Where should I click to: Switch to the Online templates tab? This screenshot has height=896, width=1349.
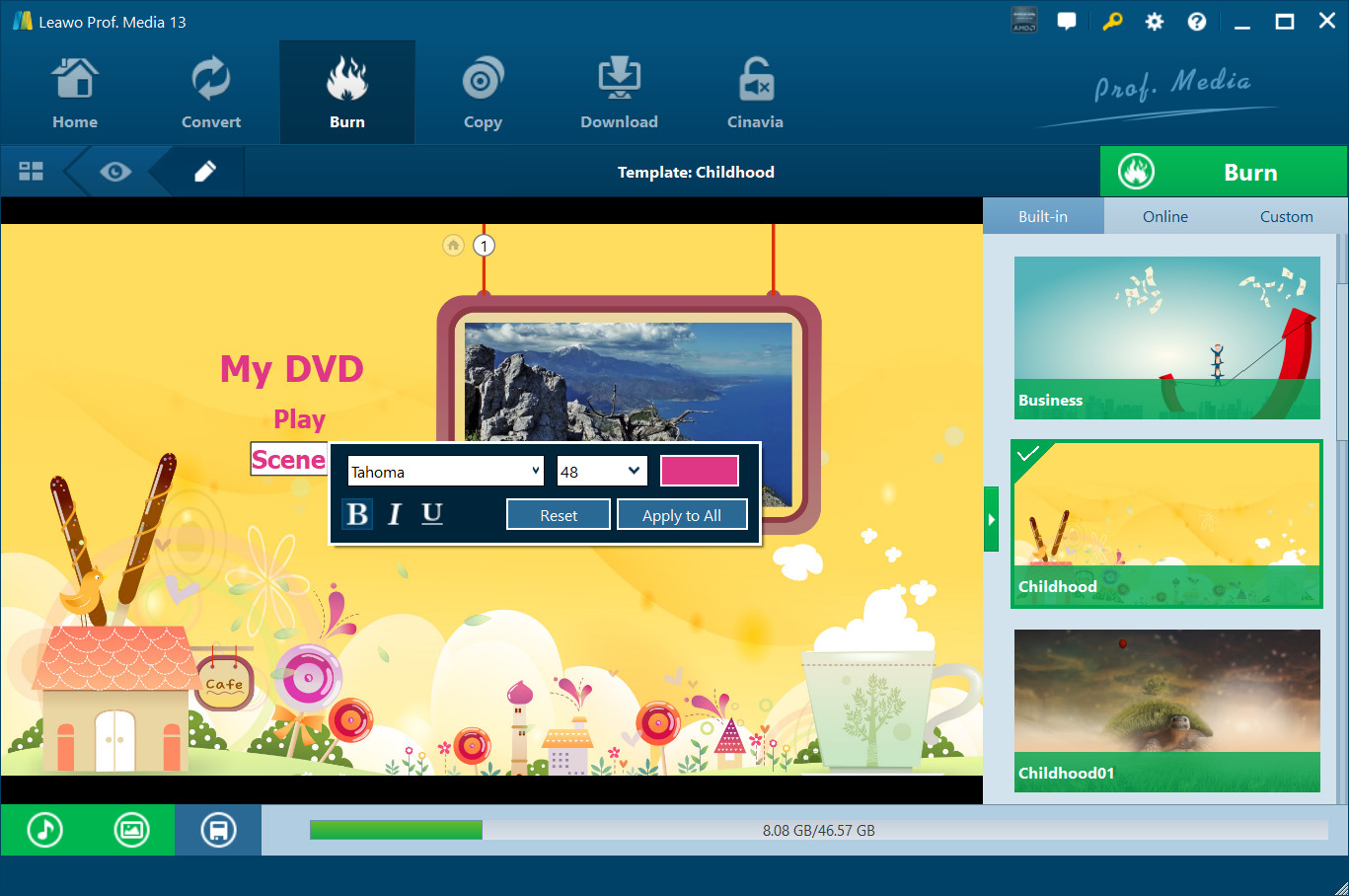pyautogui.click(x=1164, y=216)
